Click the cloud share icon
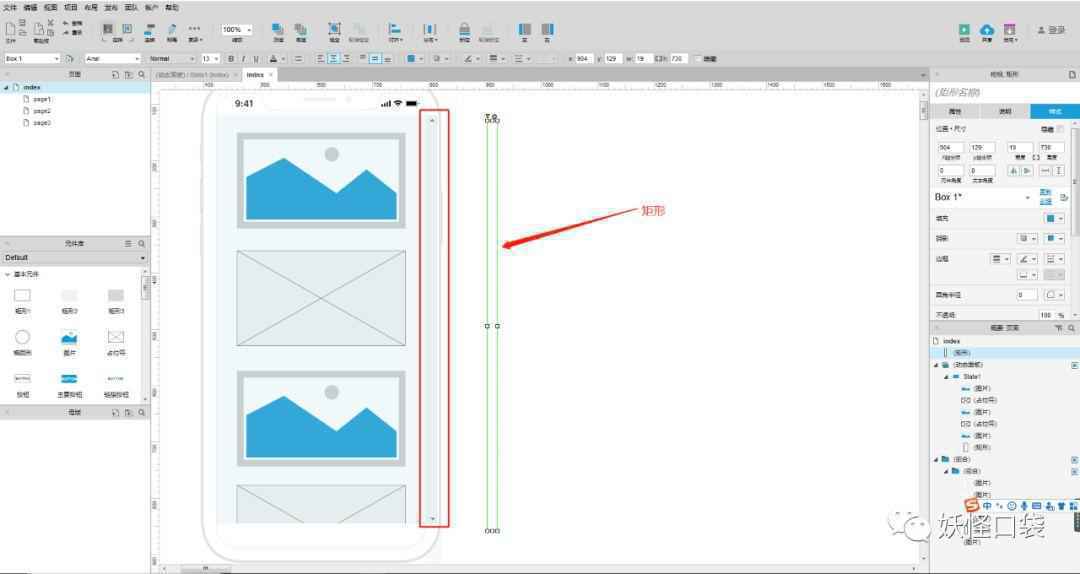Viewport: 1080px width, 574px height. 987,30
